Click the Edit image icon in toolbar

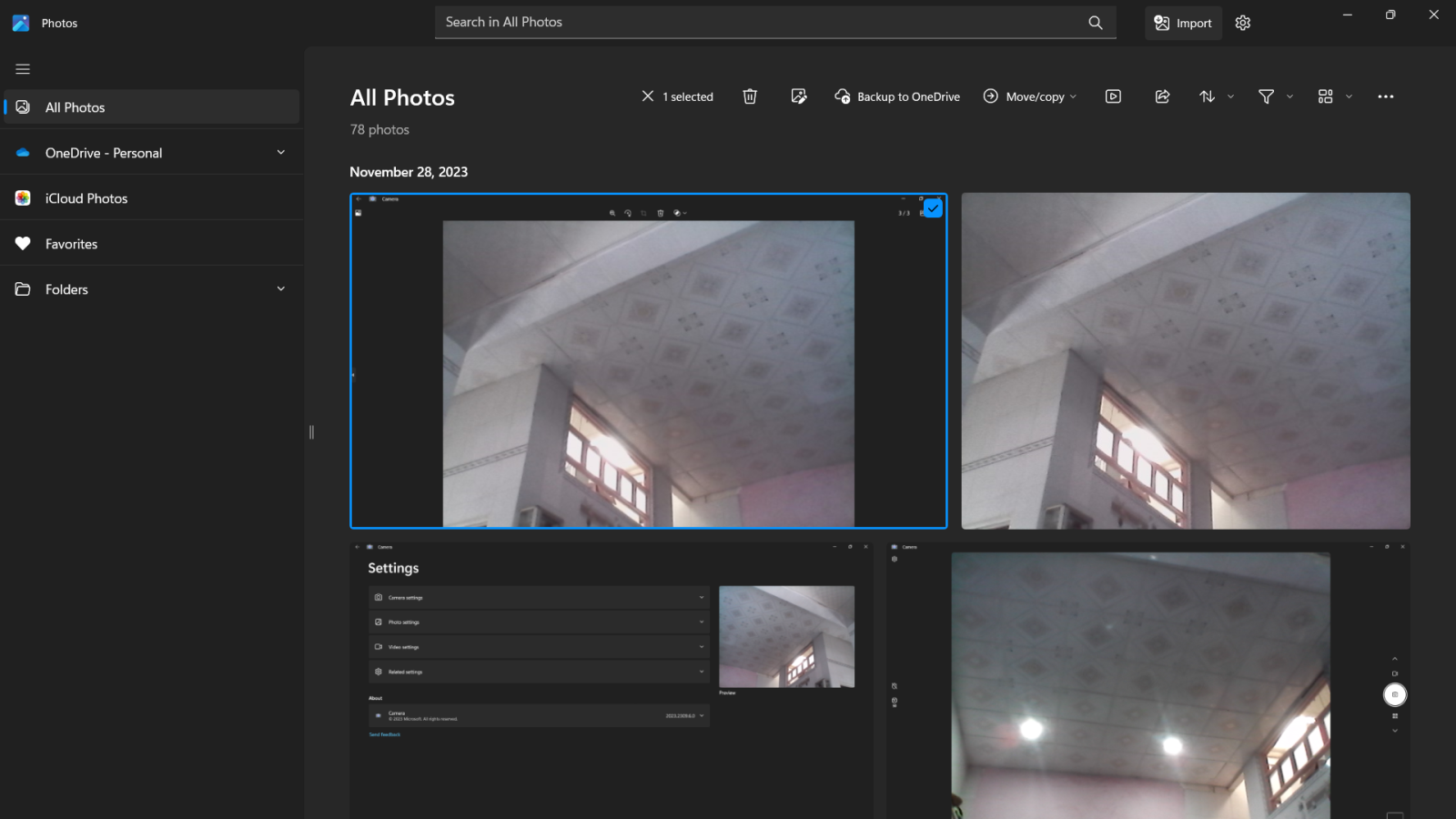tap(799, 96)
